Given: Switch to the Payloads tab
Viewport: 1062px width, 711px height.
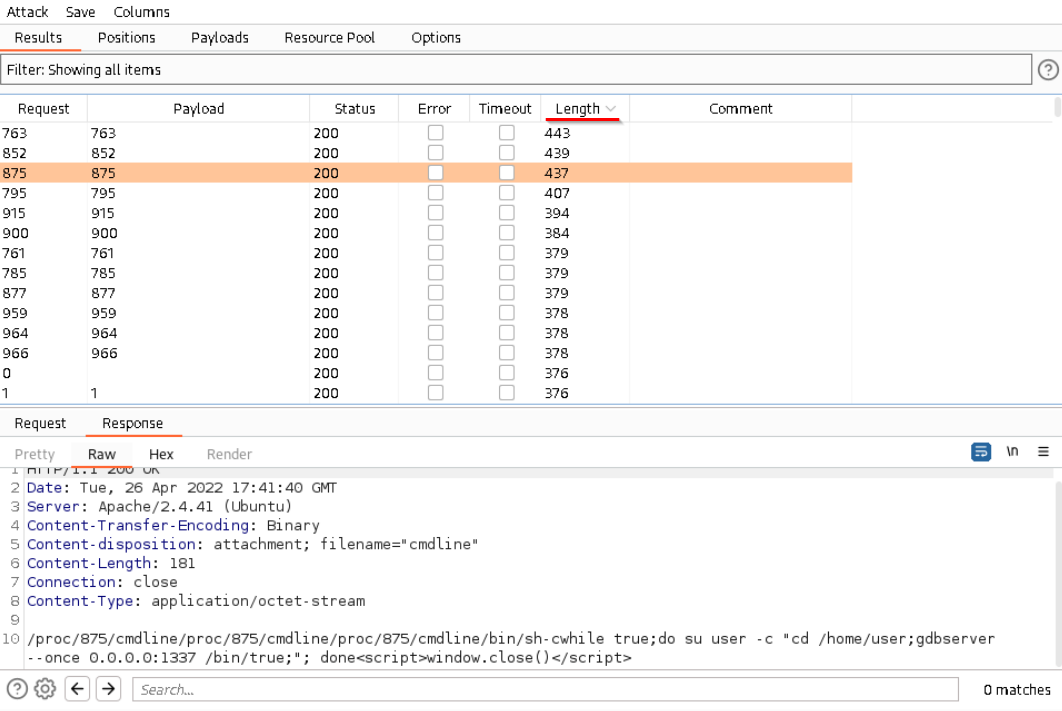Looking at the screenshot, I should pos(219,38).
